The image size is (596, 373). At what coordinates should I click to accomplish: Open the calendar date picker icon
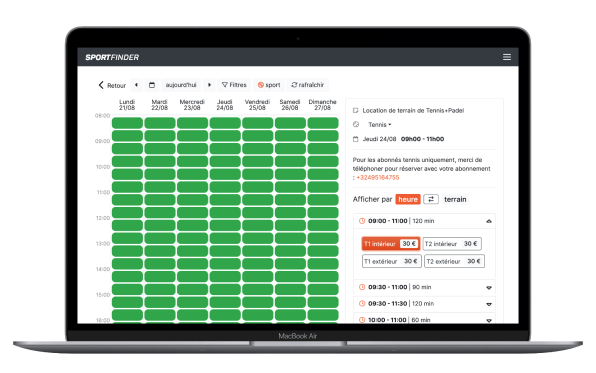[152, 85]
